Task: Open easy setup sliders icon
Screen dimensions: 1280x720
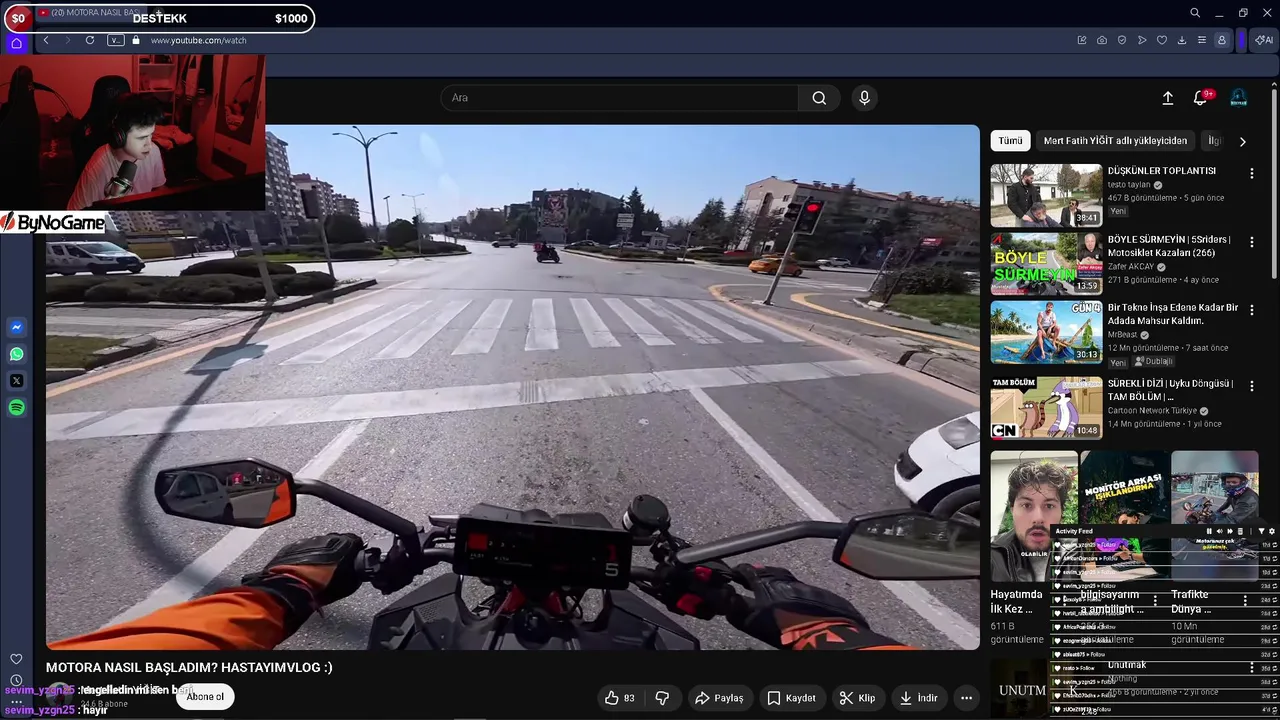Action: (1202, 40)
